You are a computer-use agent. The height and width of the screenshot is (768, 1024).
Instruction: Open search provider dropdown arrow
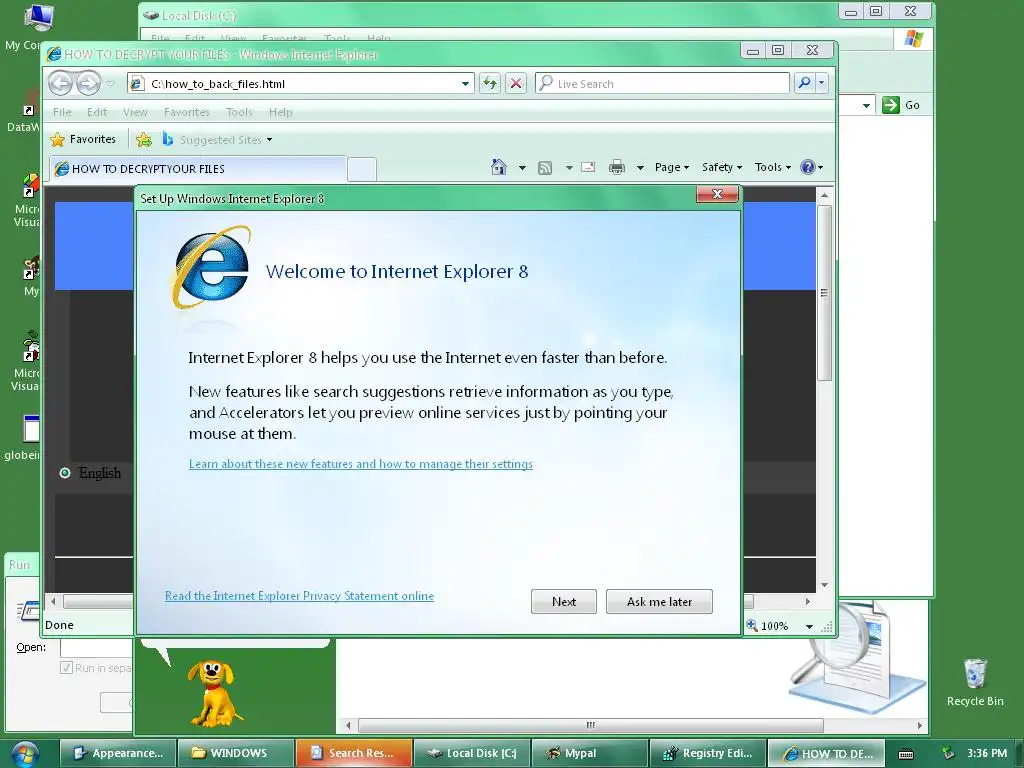pyautogui.click(x=822, y=83)
